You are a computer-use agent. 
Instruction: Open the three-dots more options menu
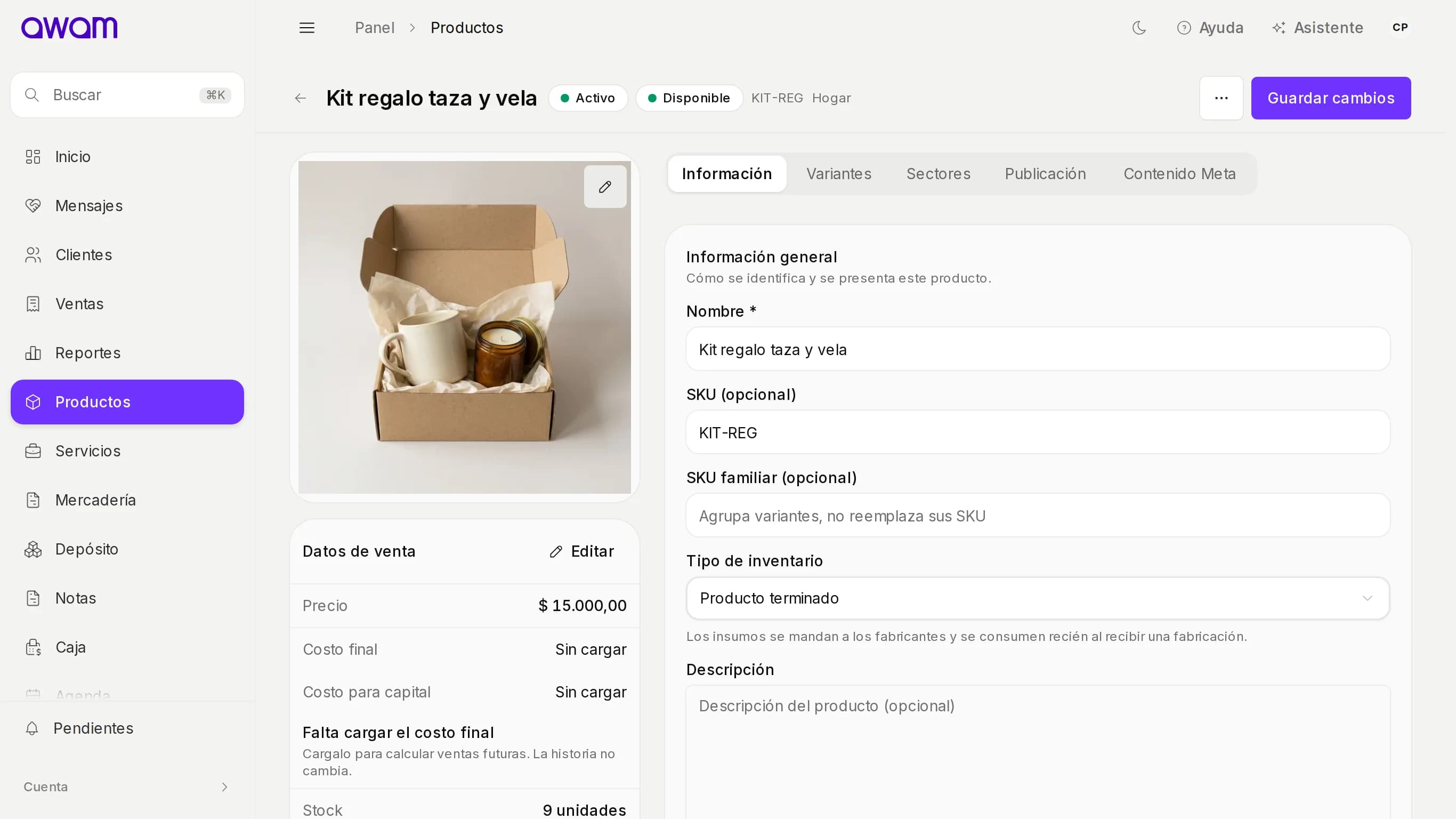(x=1221, y=99)
